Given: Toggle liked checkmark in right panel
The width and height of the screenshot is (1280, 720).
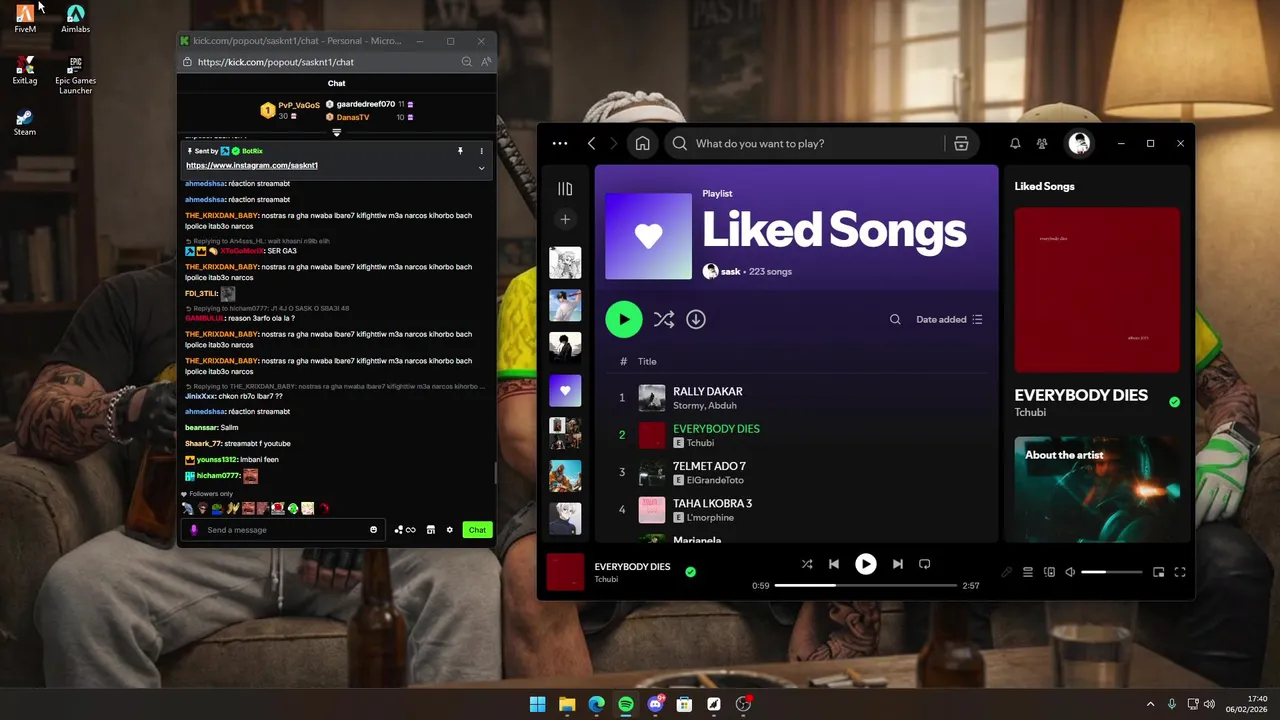Looking at the screenshot, I should point(1174,402).
